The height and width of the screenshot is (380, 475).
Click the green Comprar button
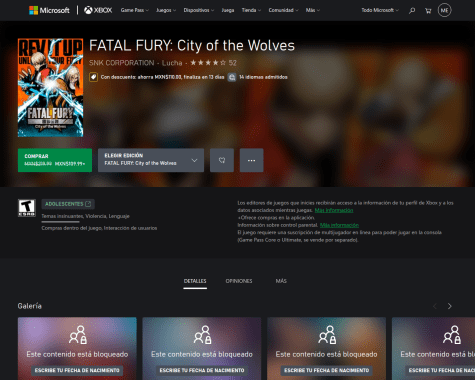[55, 160]
